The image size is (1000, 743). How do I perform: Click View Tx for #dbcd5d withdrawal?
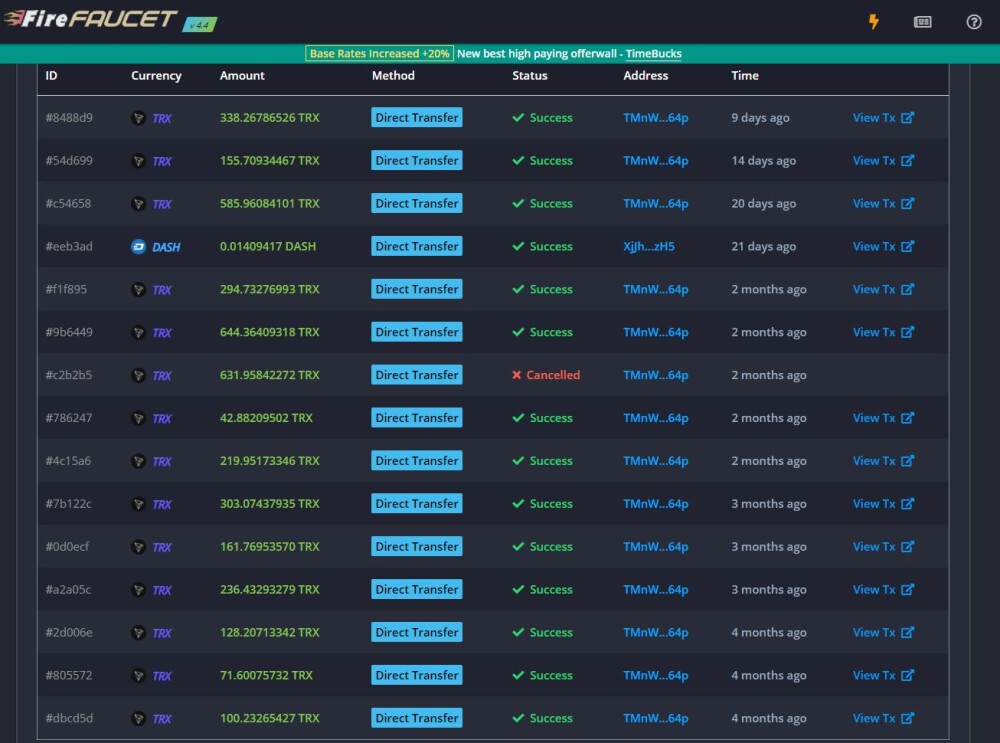(883, 718)
